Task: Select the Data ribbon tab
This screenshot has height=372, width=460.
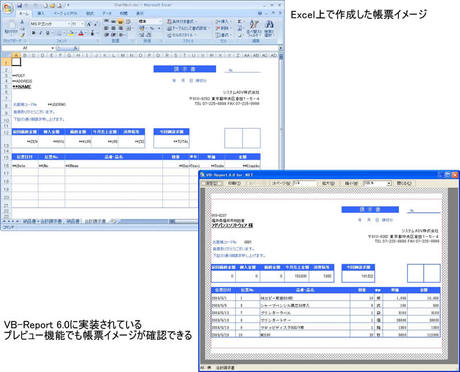Action: tap(107, 13)
